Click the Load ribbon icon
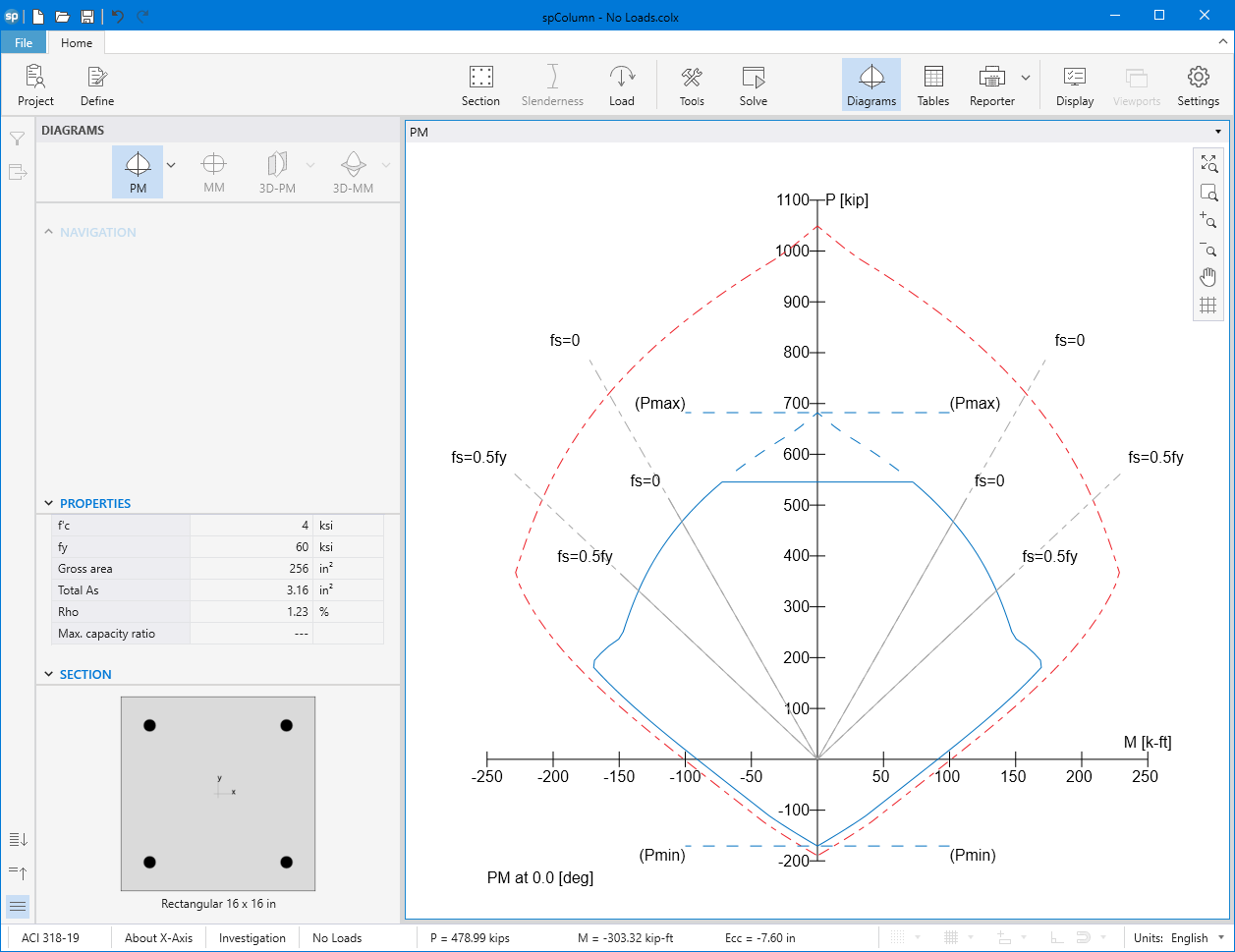Screen dimensions: 1235x952 tap(621, 84)
